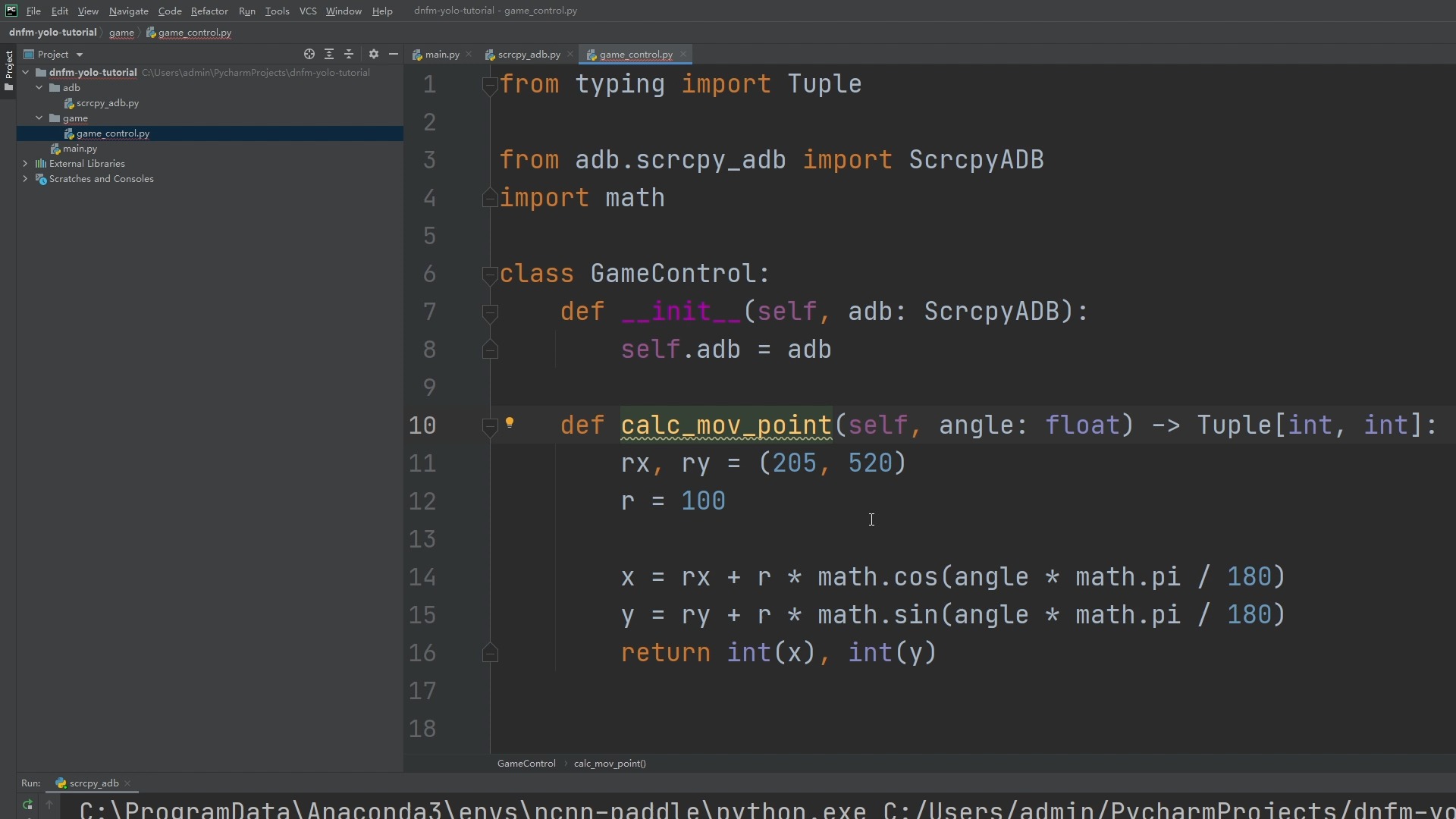This screenshot has height=819, width=1456.
Task: Close the game_control.py tab
Action: point(683,54)
